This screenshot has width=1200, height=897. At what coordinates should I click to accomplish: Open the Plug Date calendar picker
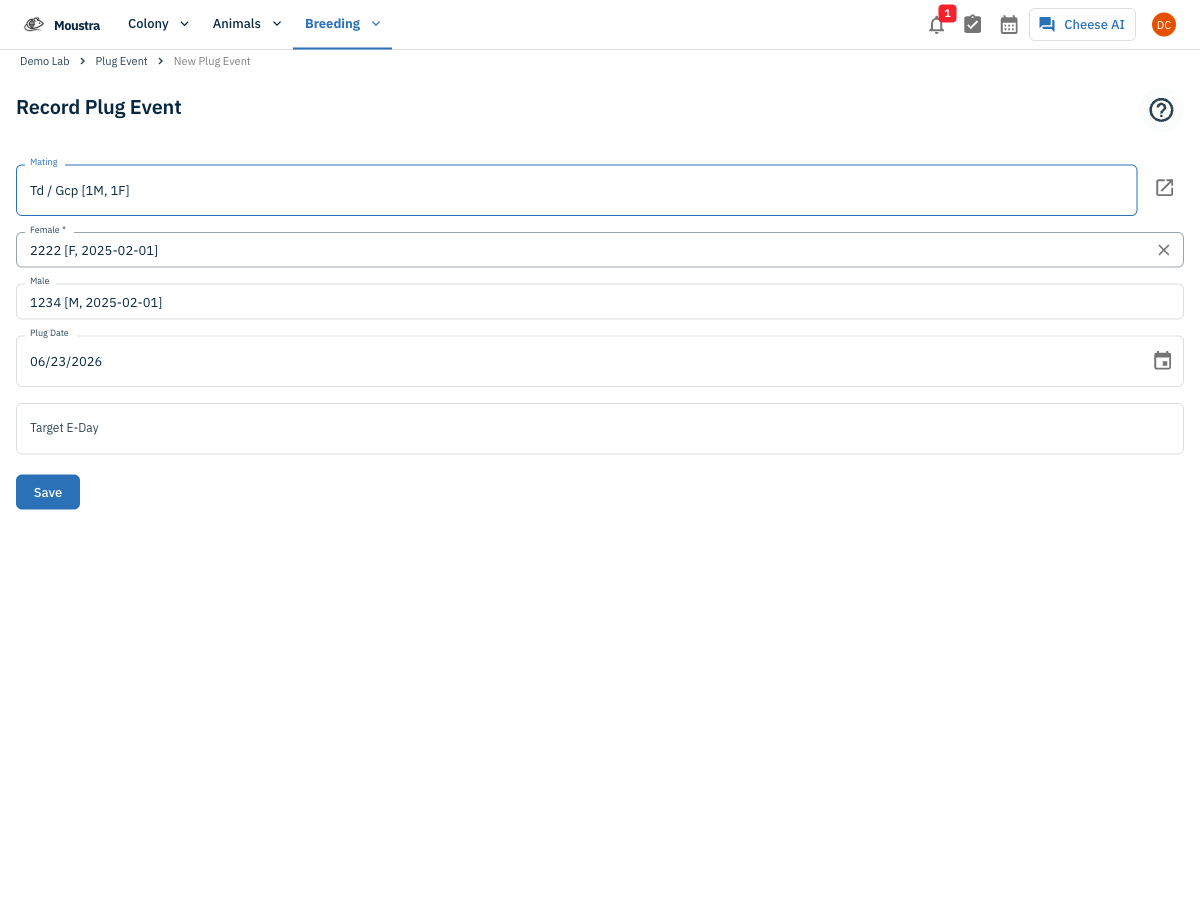point(1162,361)
